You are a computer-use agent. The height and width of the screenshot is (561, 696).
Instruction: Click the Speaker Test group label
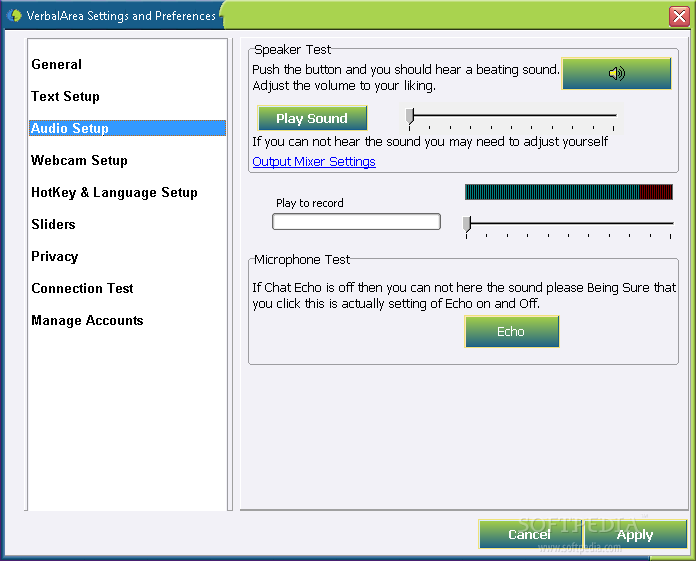coord(293,49)
